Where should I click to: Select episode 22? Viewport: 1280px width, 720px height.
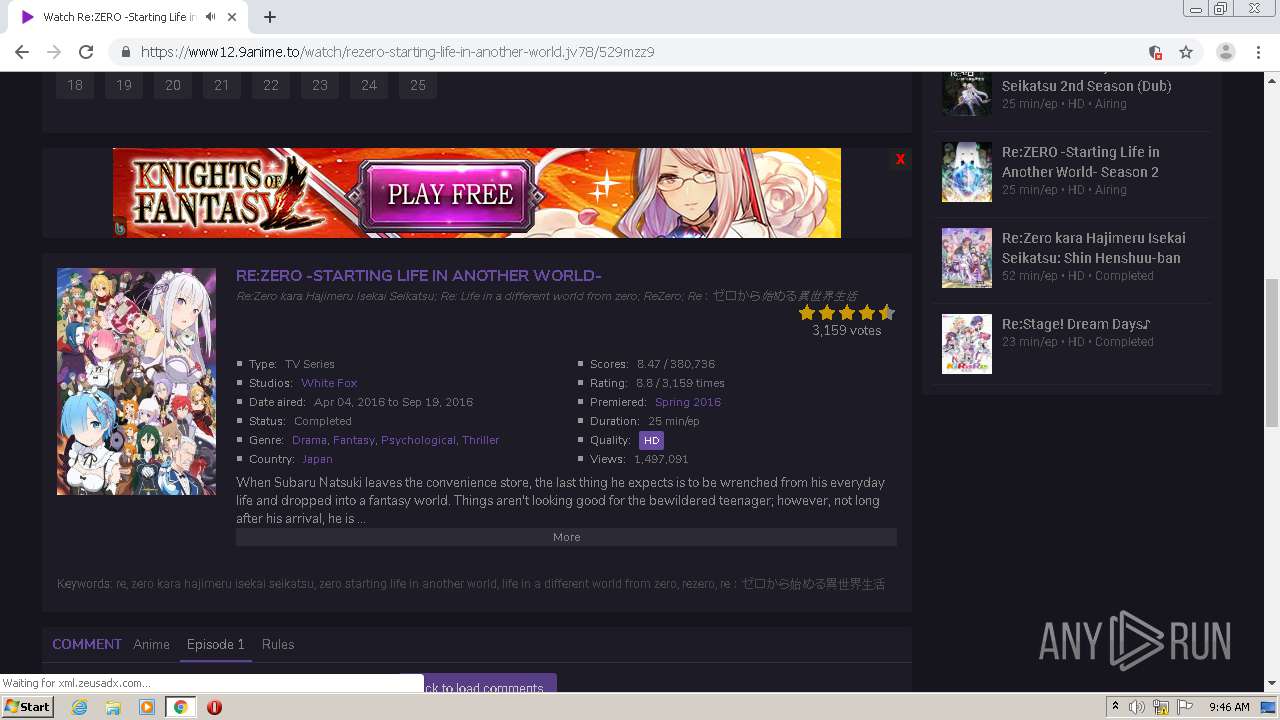(x=271, y=85)
